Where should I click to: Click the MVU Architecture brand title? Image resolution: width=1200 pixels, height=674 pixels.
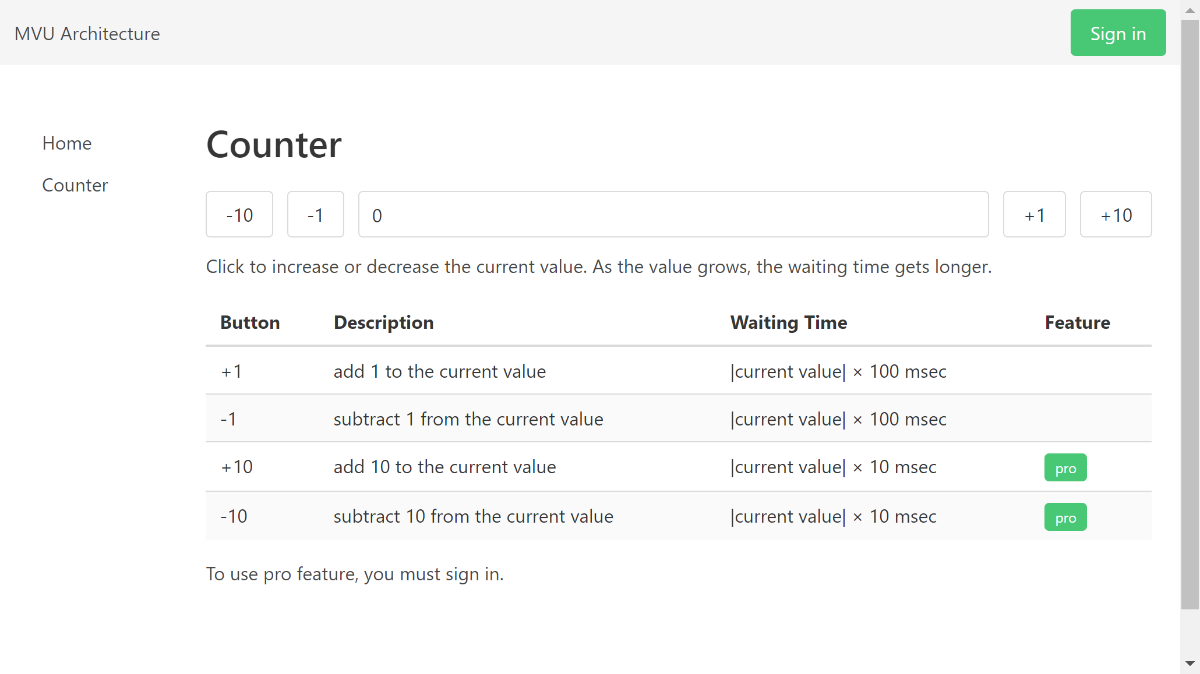click(87, 33)
